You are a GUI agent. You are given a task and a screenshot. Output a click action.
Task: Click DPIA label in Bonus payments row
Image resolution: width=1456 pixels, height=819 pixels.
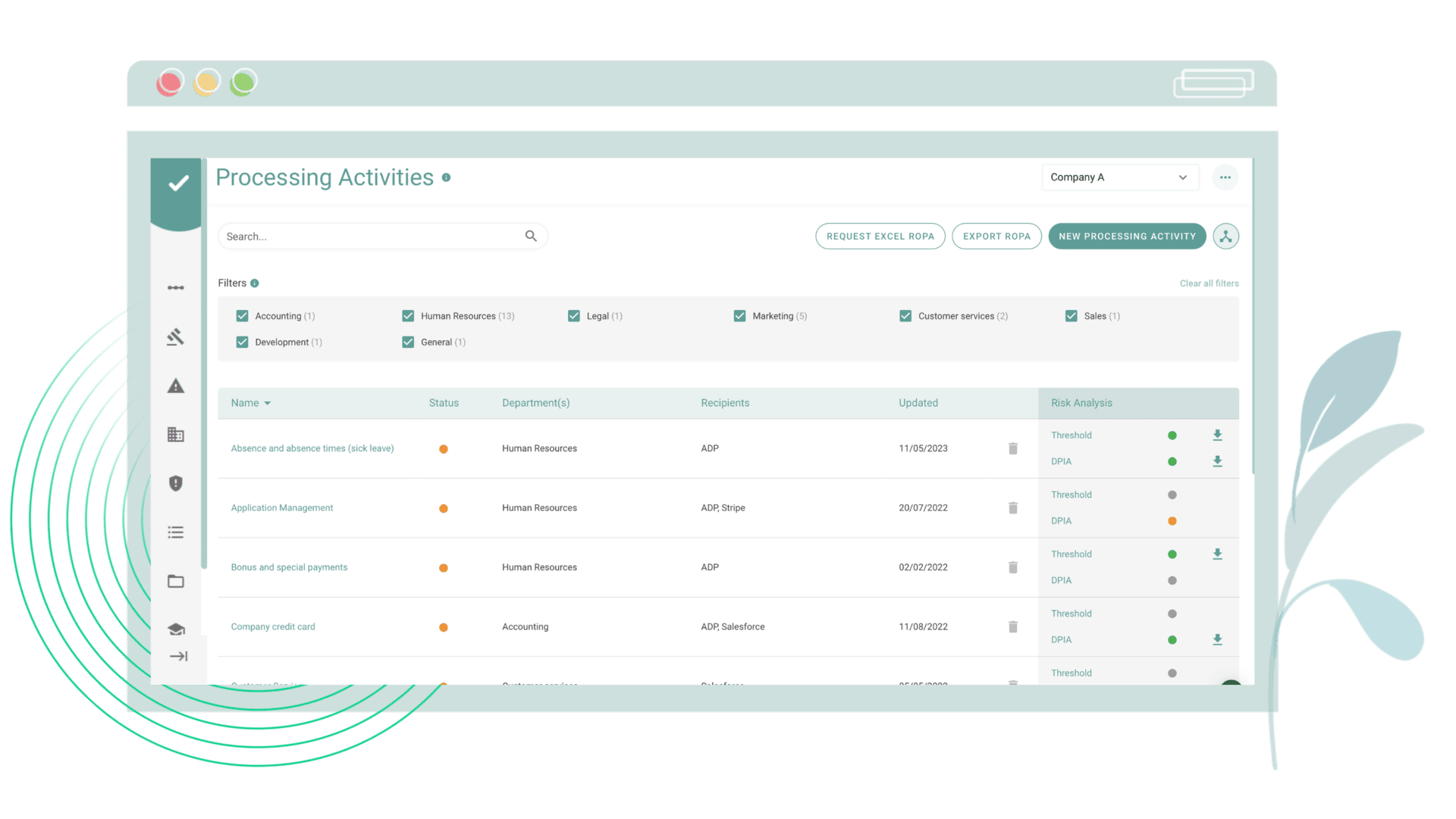(x=1061, y=580)
